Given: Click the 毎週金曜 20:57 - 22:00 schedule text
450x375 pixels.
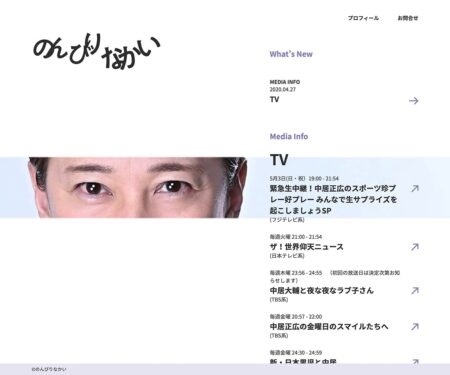Looking at the screenshot, I should (296, 316).
